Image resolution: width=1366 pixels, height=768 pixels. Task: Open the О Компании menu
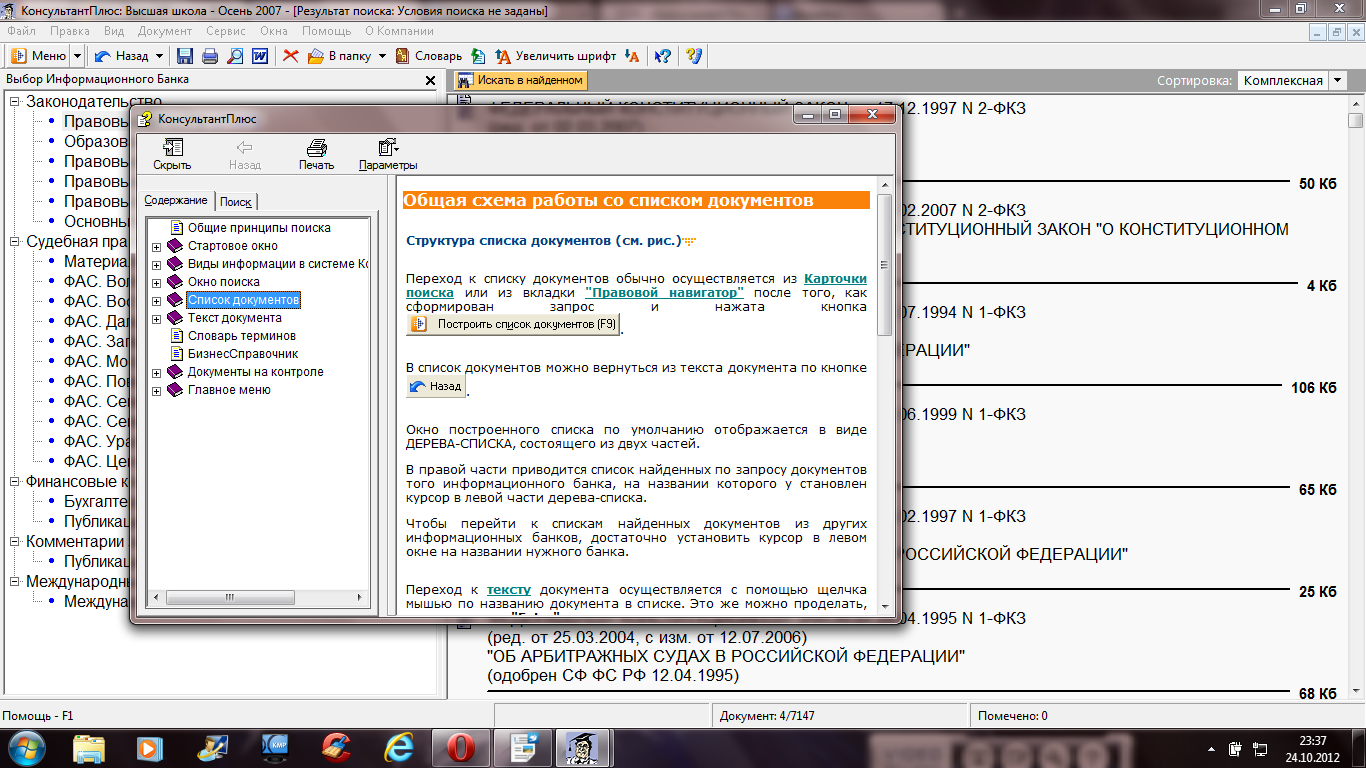[x=399, y=31]
